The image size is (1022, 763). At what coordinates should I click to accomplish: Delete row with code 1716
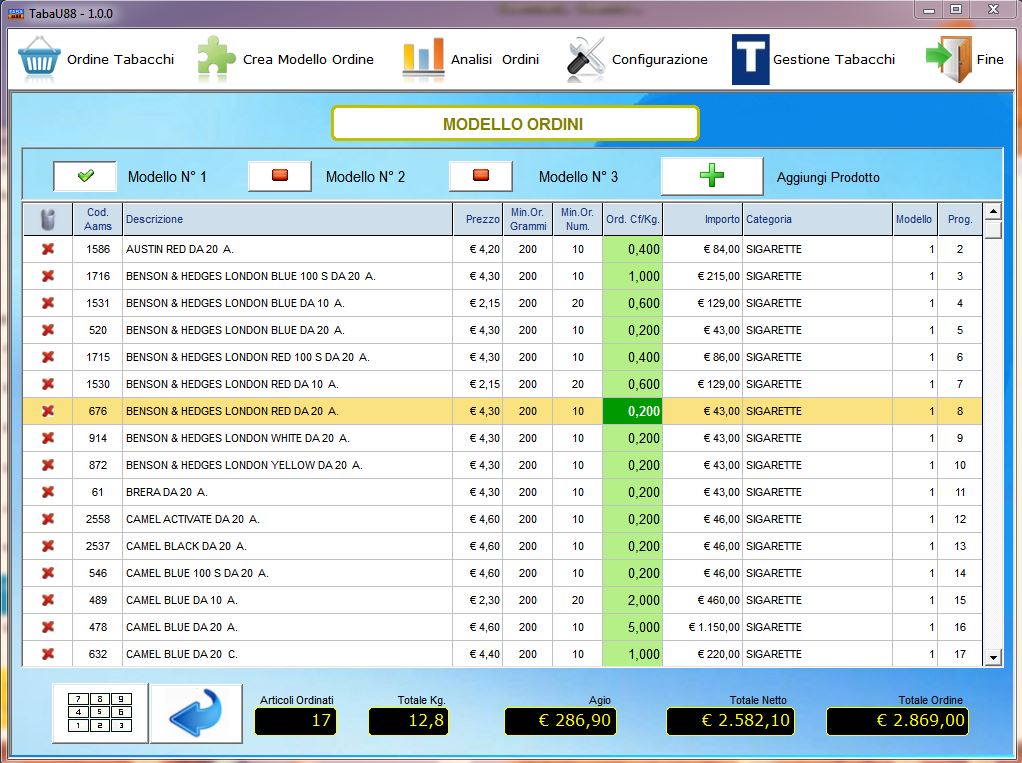[x=48, y=276]
